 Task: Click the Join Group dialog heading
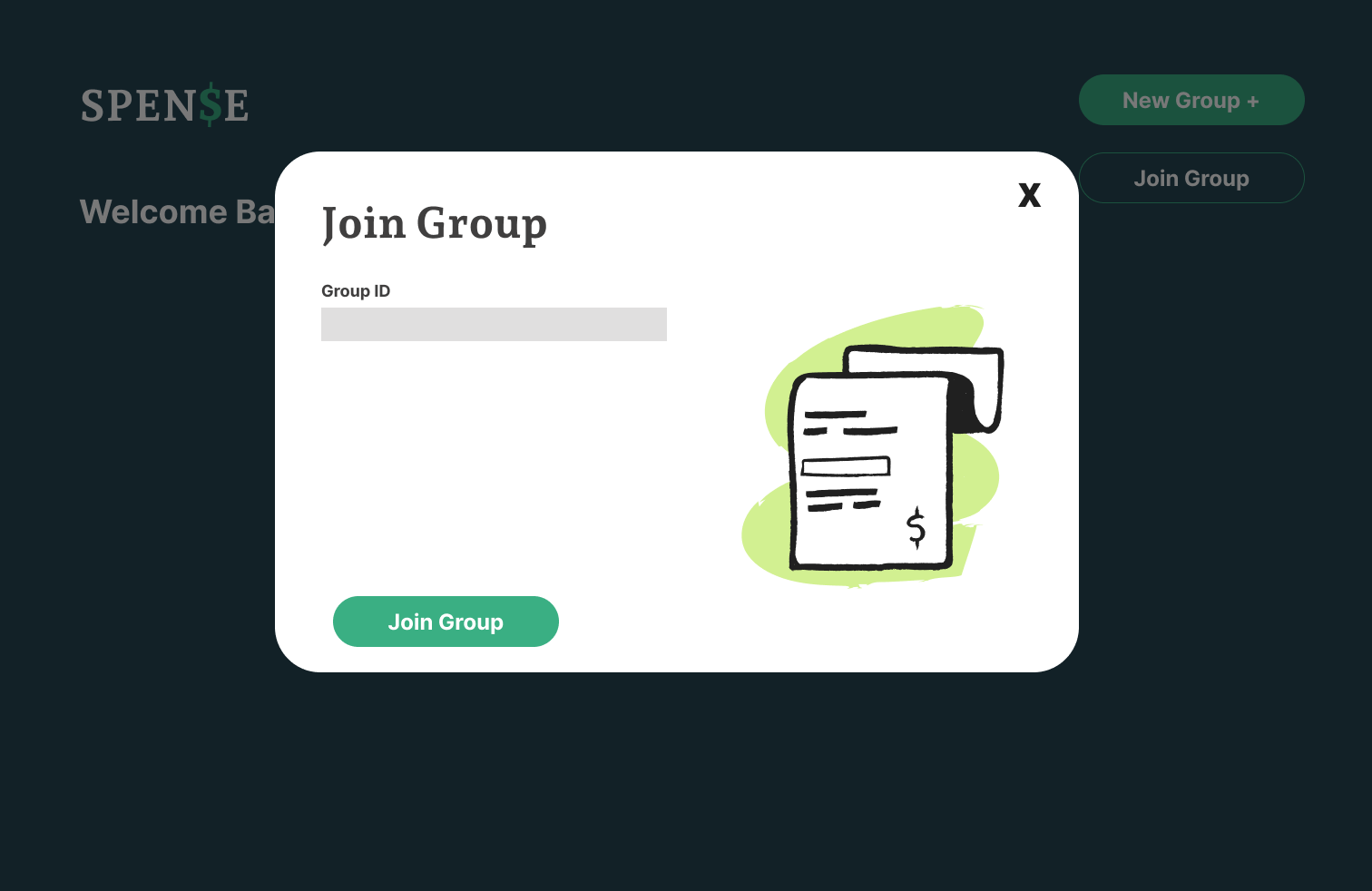click(435, 223)
